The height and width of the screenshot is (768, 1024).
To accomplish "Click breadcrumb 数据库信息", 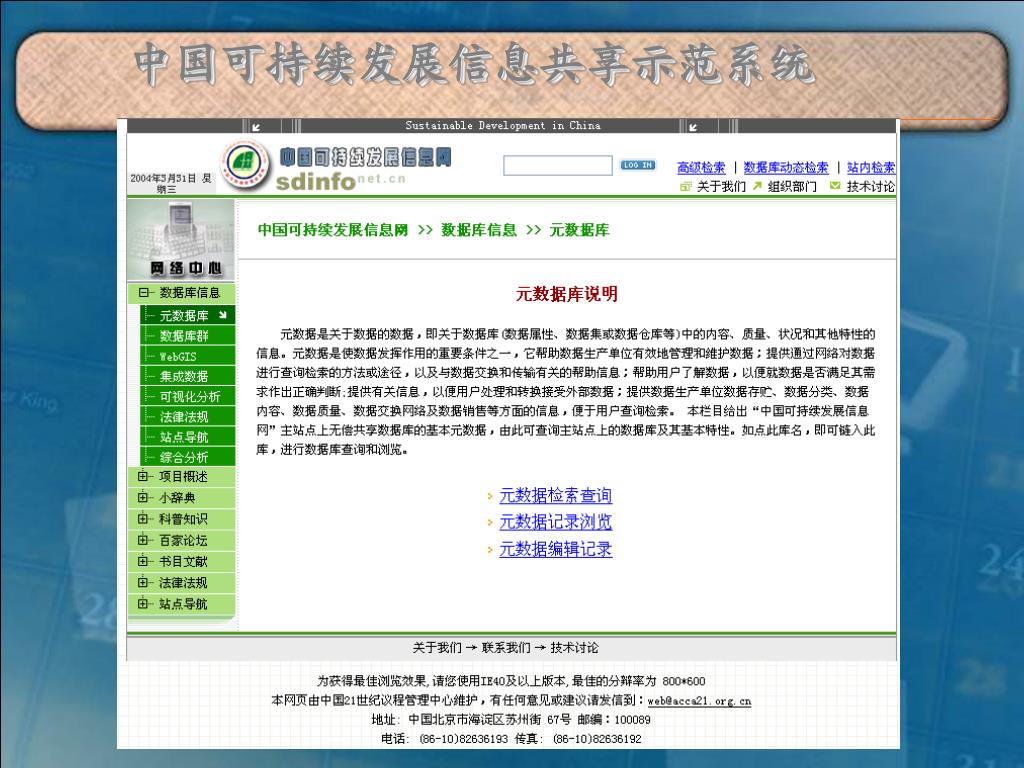I will 479,230.
